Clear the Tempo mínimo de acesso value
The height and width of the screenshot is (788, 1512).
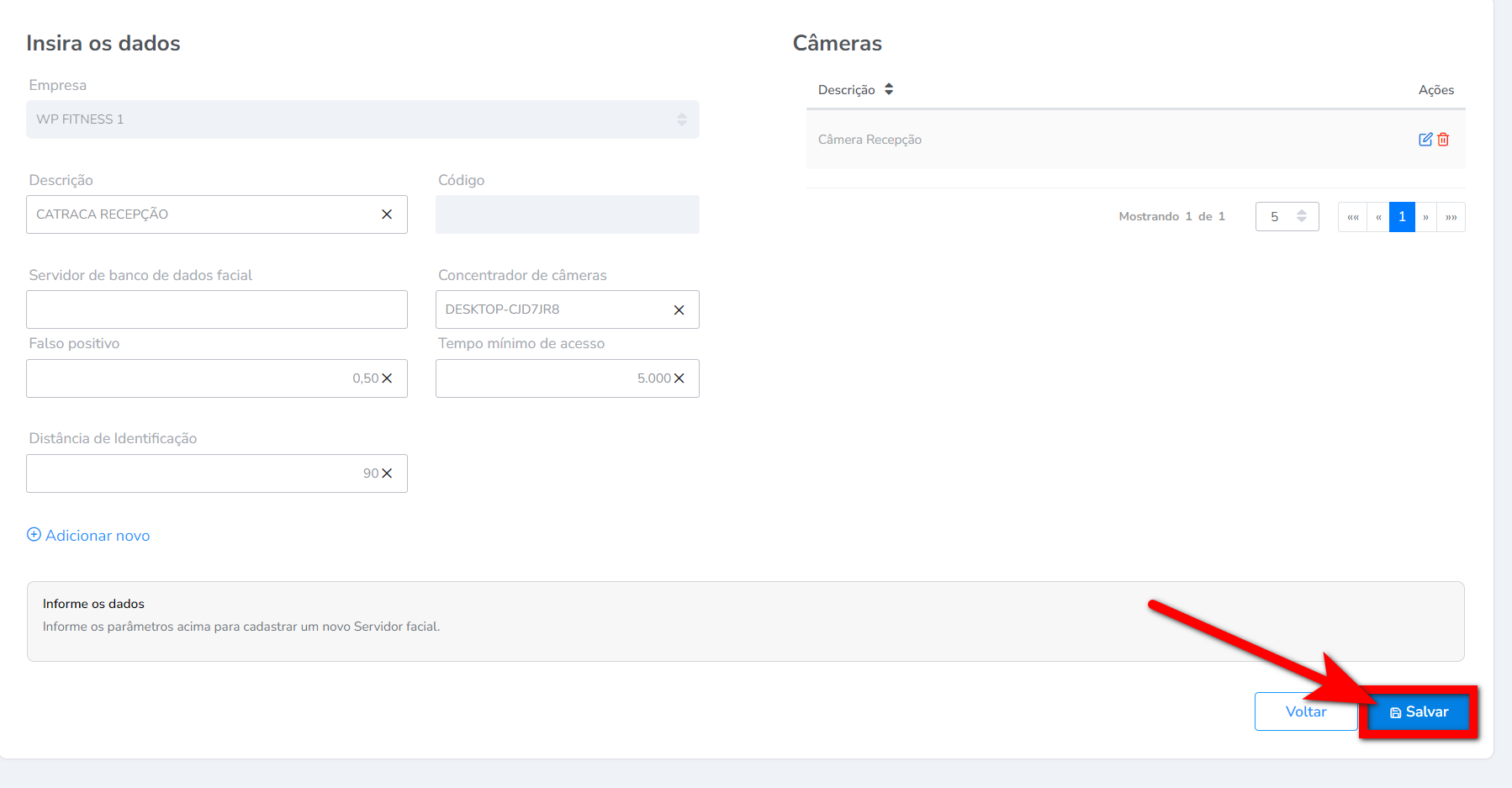(x=679, y=378)
